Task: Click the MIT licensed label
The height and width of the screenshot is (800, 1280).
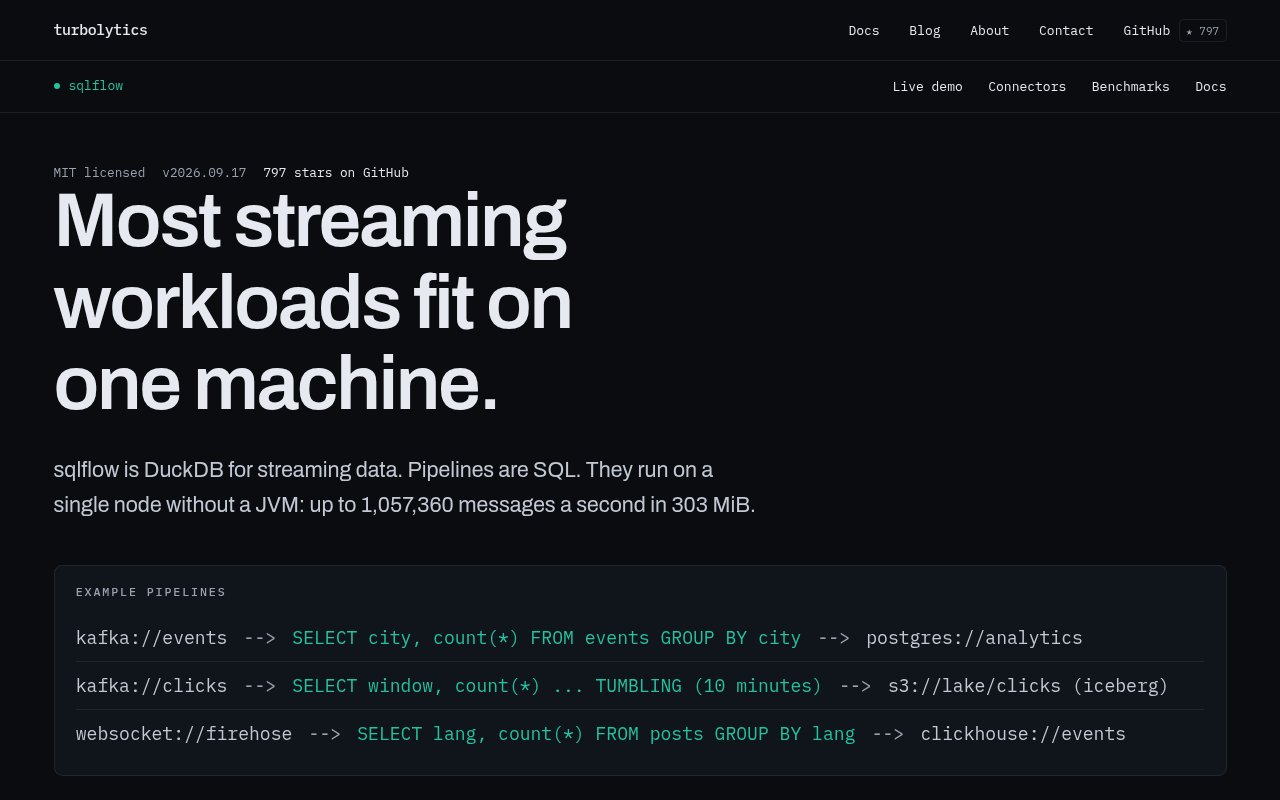Action: (99, 173)
